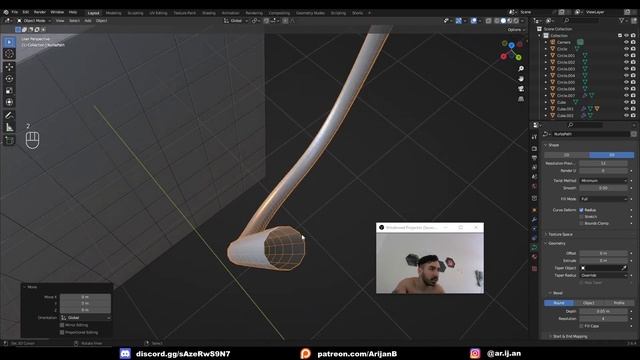Open the Fill Mode dropdown
Viewport: 640px width, 360px height.
[x=603, y=199]
